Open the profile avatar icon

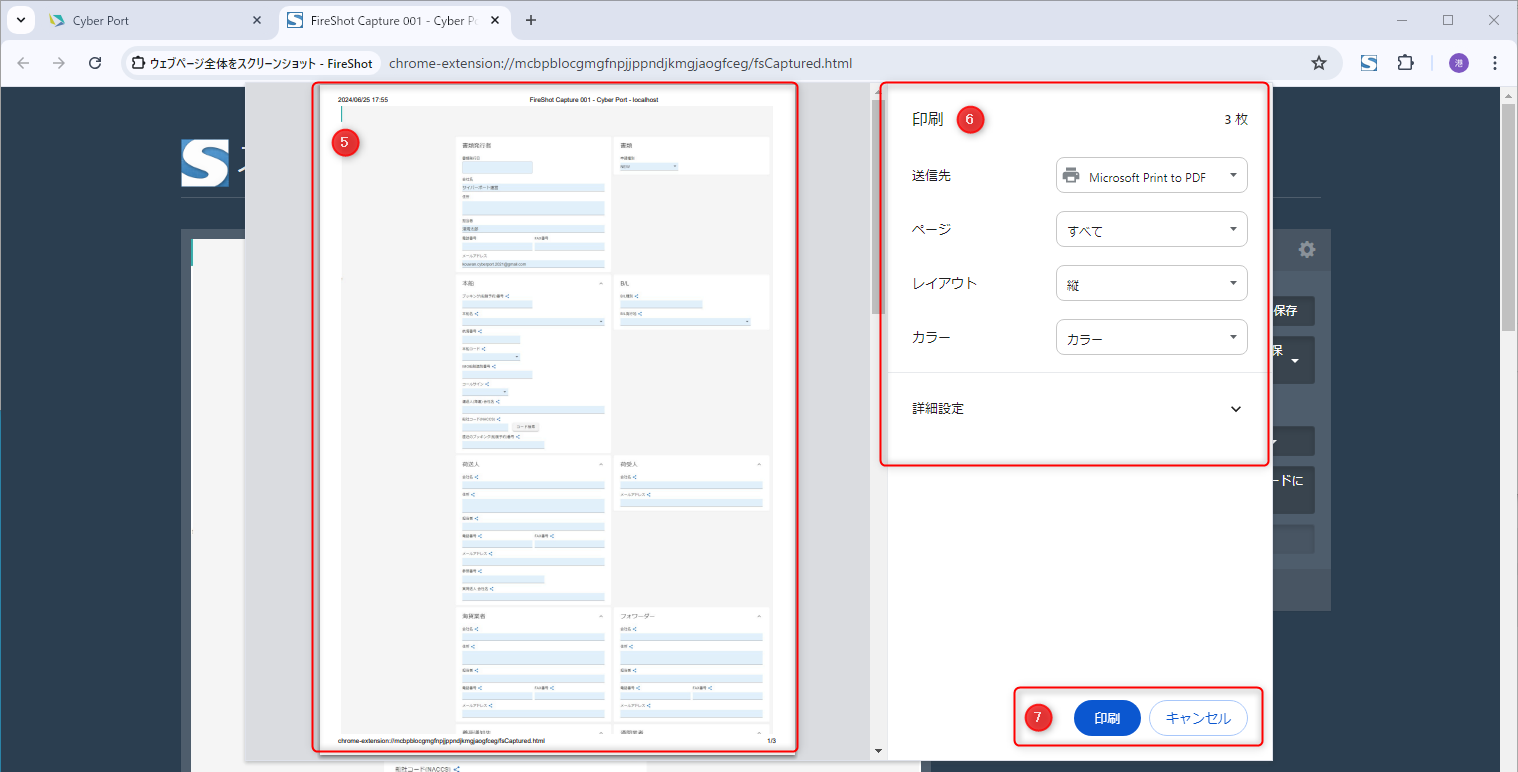(1459, 63)
